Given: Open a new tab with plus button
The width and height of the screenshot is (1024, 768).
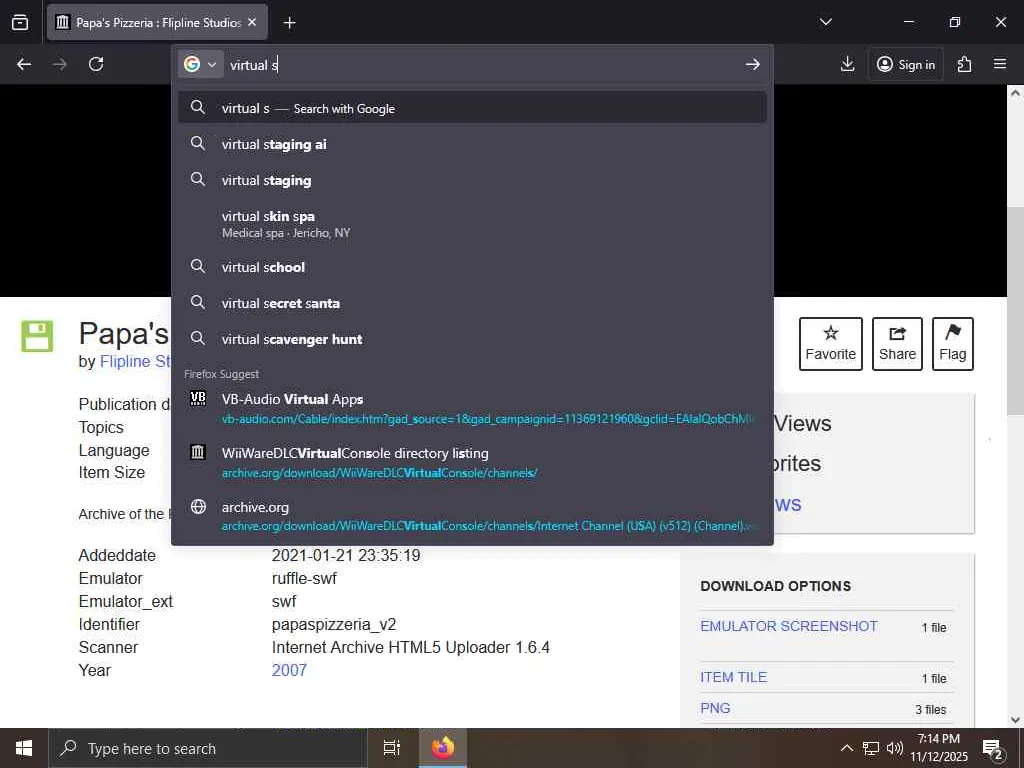Looking at the screenshot, I should [289, 23].
